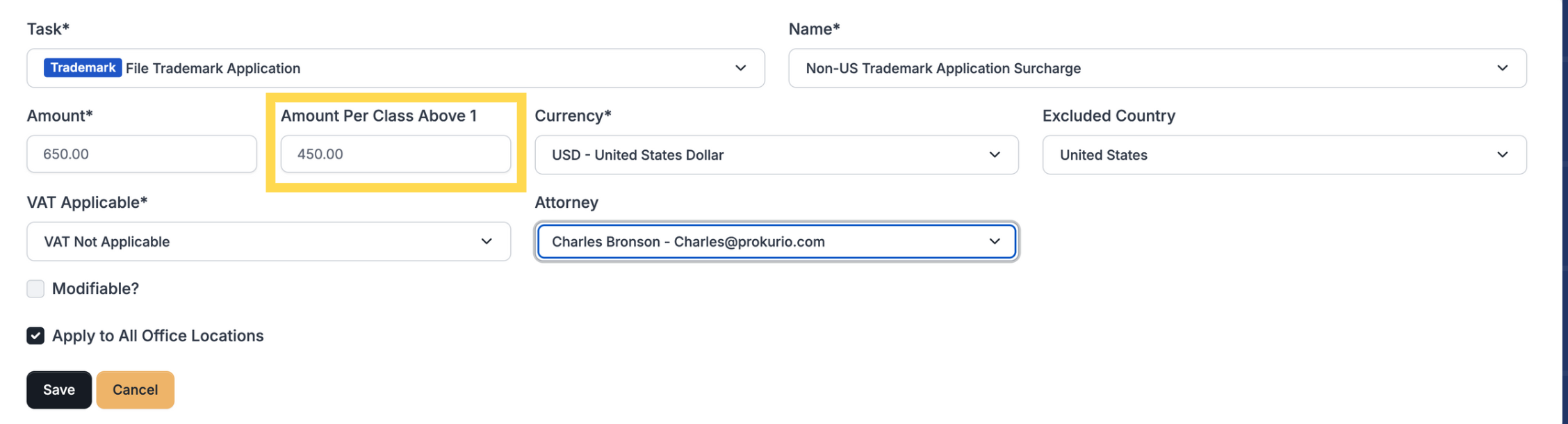Open the Task dropdown chevron
Viewport: 1568px width, 424px height.
point(740,68)
